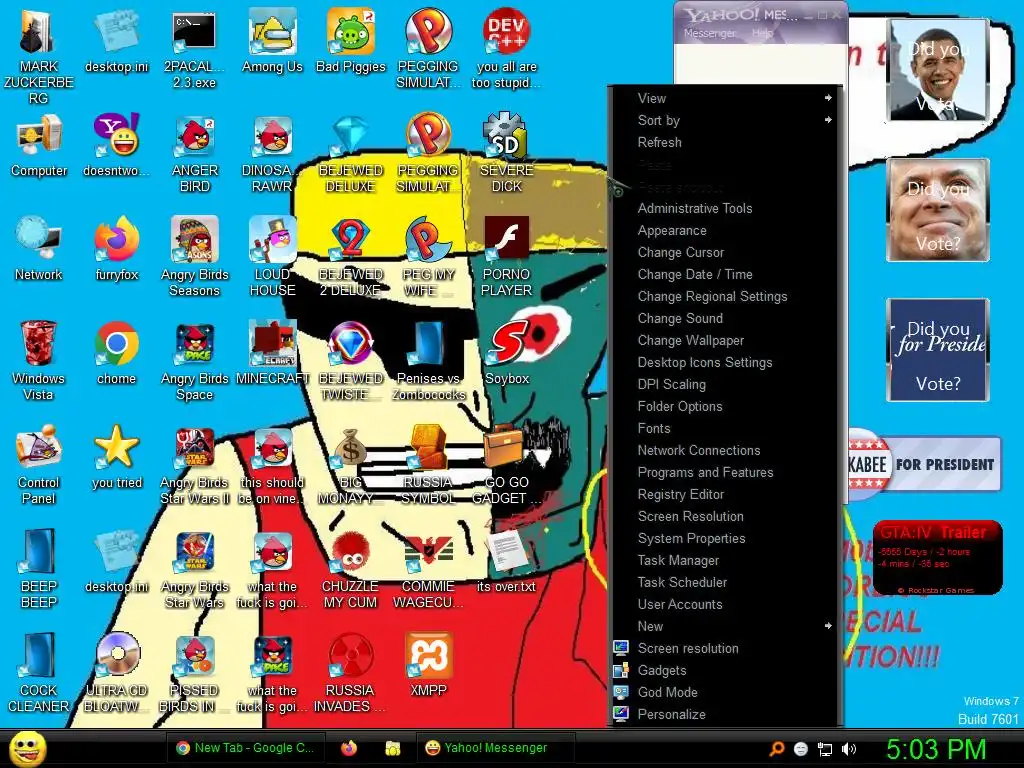The image size is (1024, 768).
Task: Open Help menu in Yahoo Messenger
Action: [x=762, y=33]
